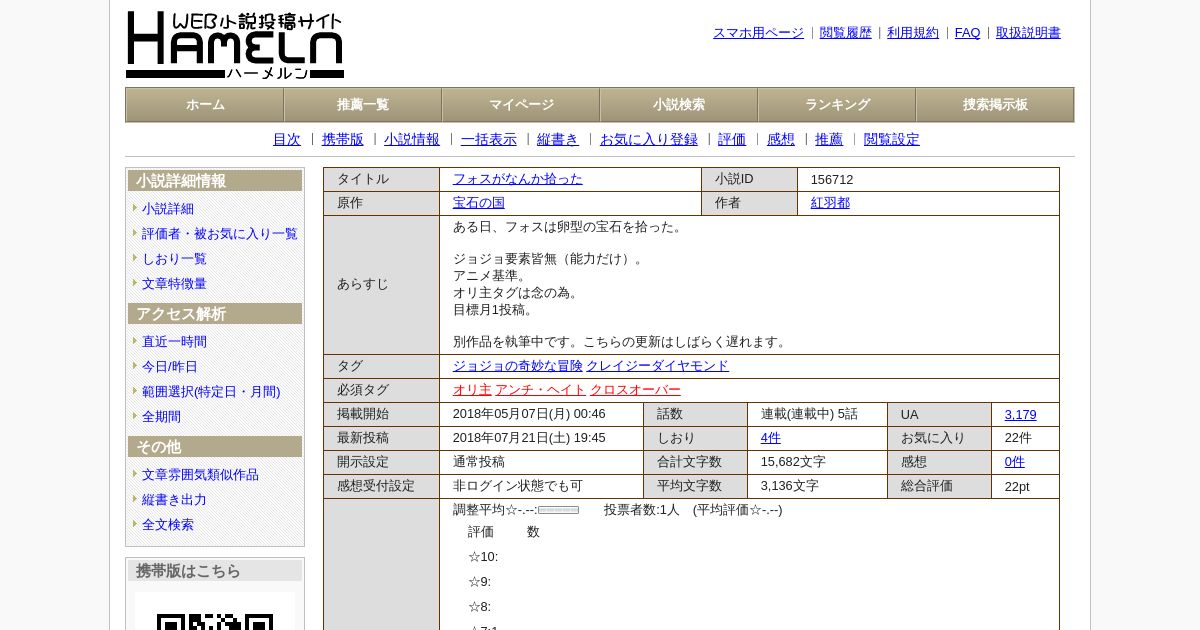Click the ☆10: rating row
1200x630 pixels.
483,557
